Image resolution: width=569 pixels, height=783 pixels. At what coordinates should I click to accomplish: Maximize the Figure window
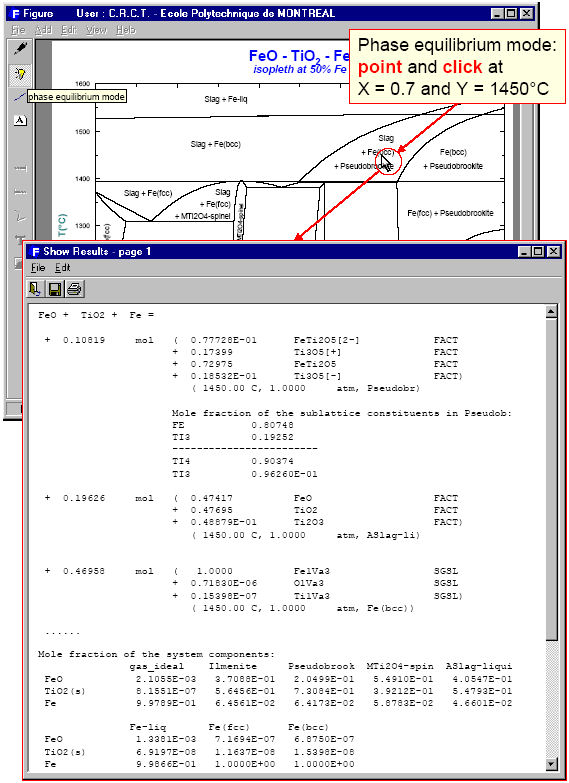pos(511,13)
